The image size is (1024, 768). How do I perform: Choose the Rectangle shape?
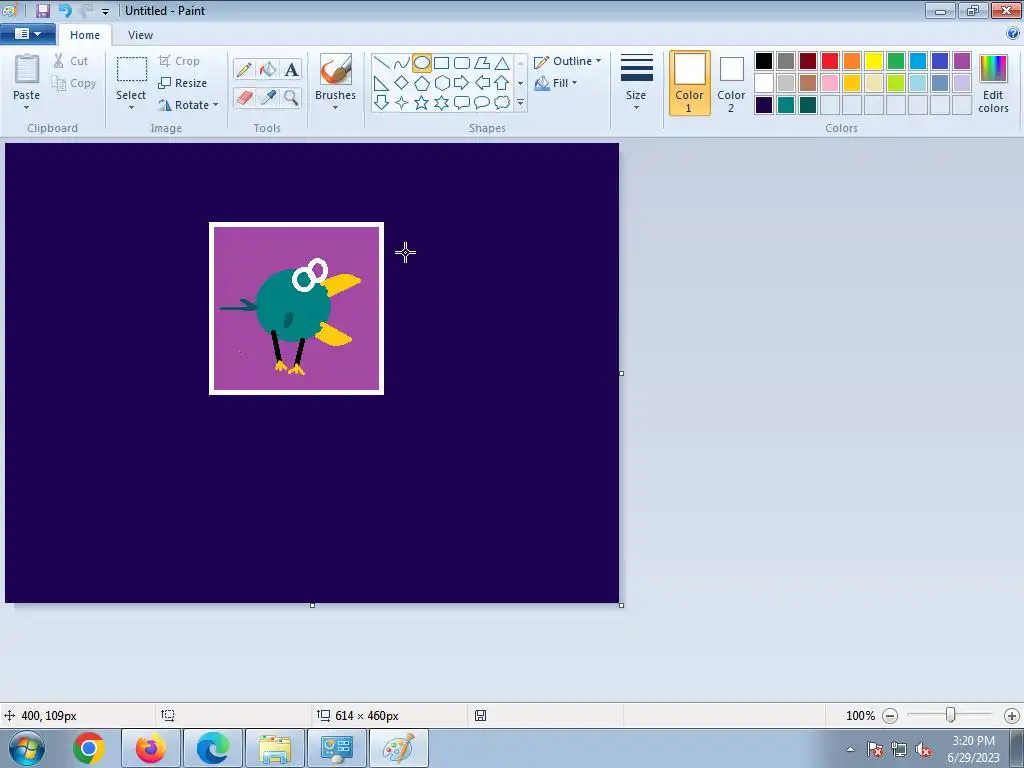click(x=441, y=63)
